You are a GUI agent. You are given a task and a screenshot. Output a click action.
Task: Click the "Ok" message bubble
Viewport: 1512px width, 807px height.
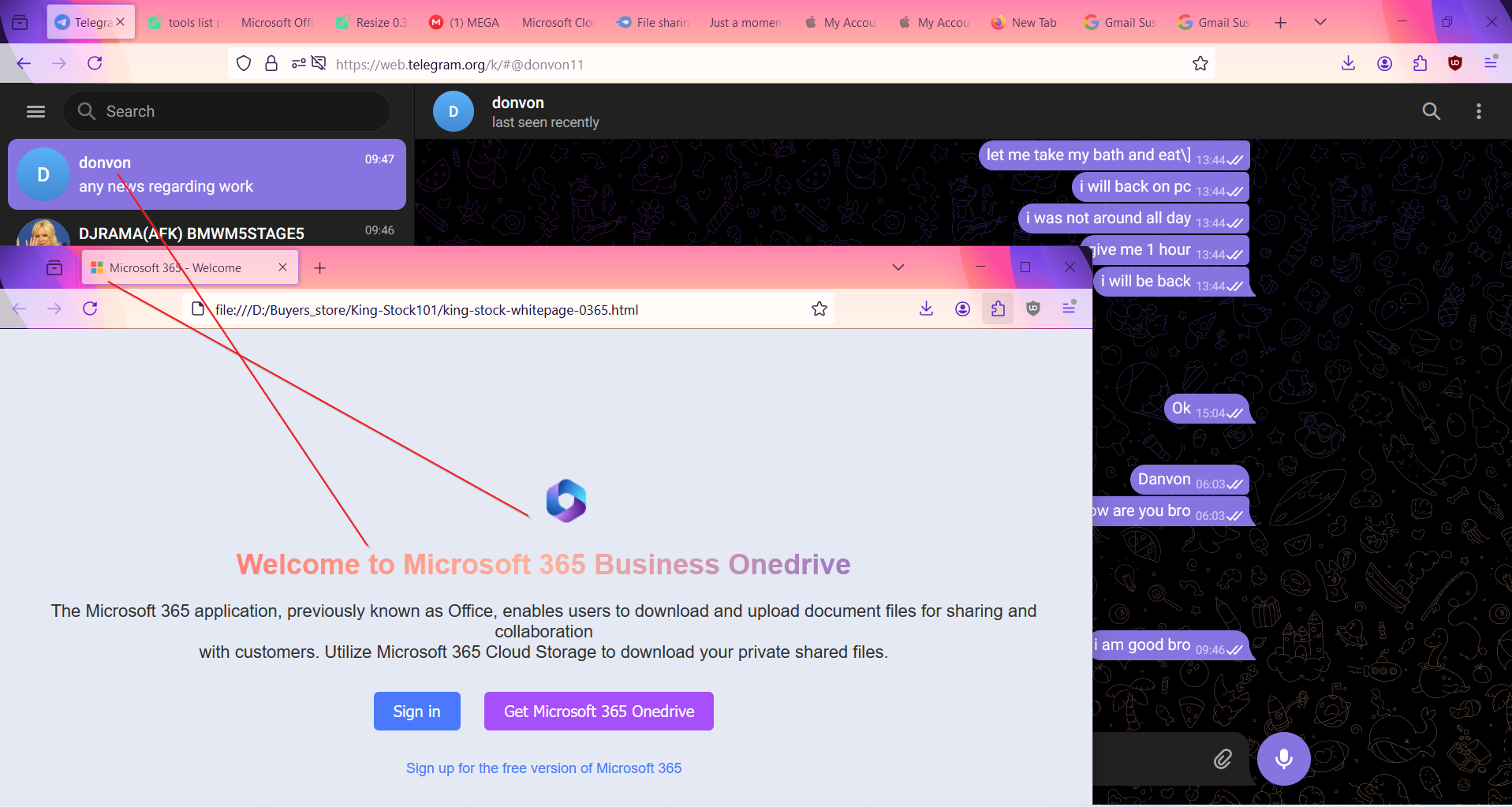point(1208,409)
